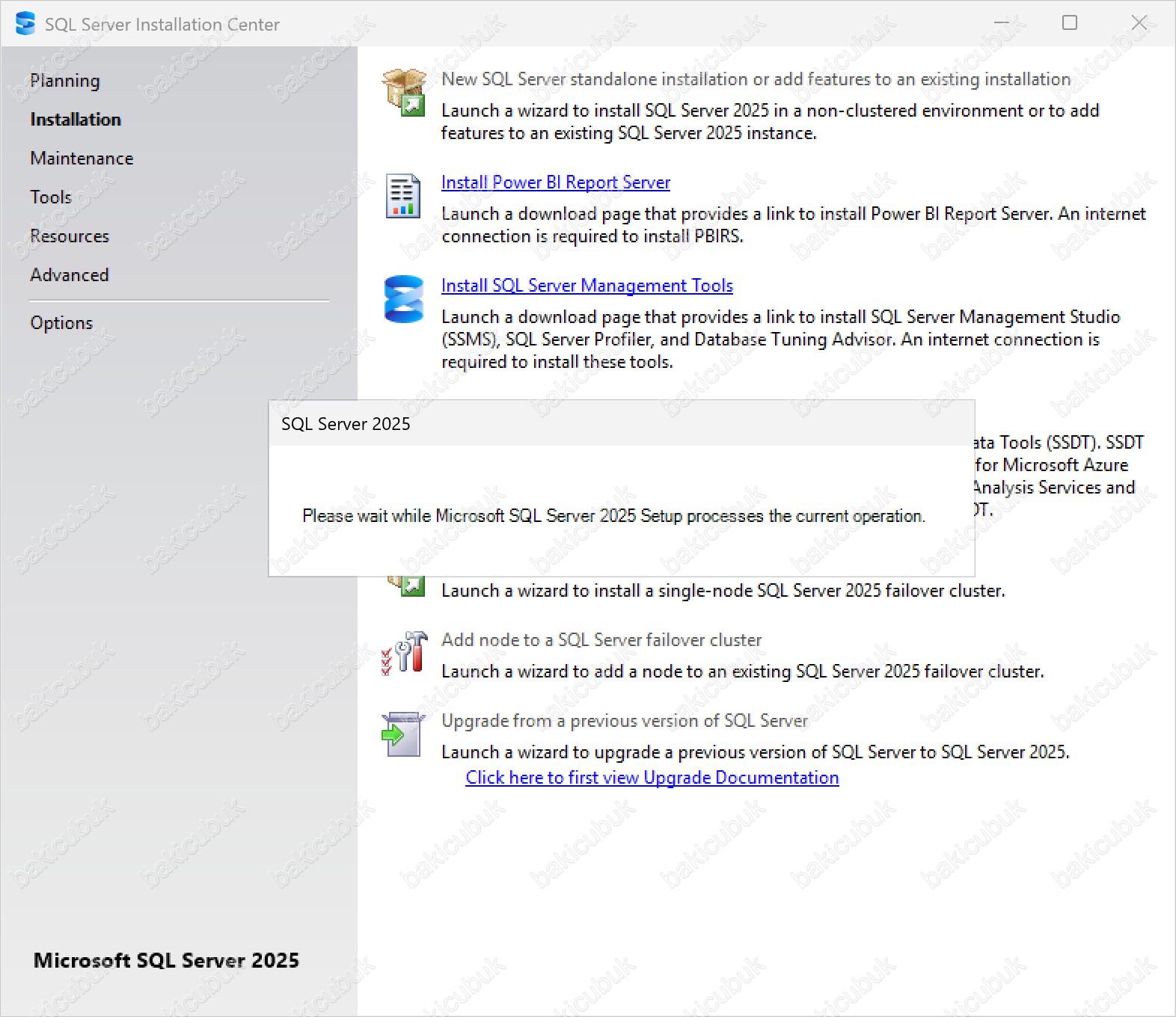This screenshot has height=1017, width=1176.
Task: Choose Add node to a failover cluster
Action: click(x=601, y=640)
